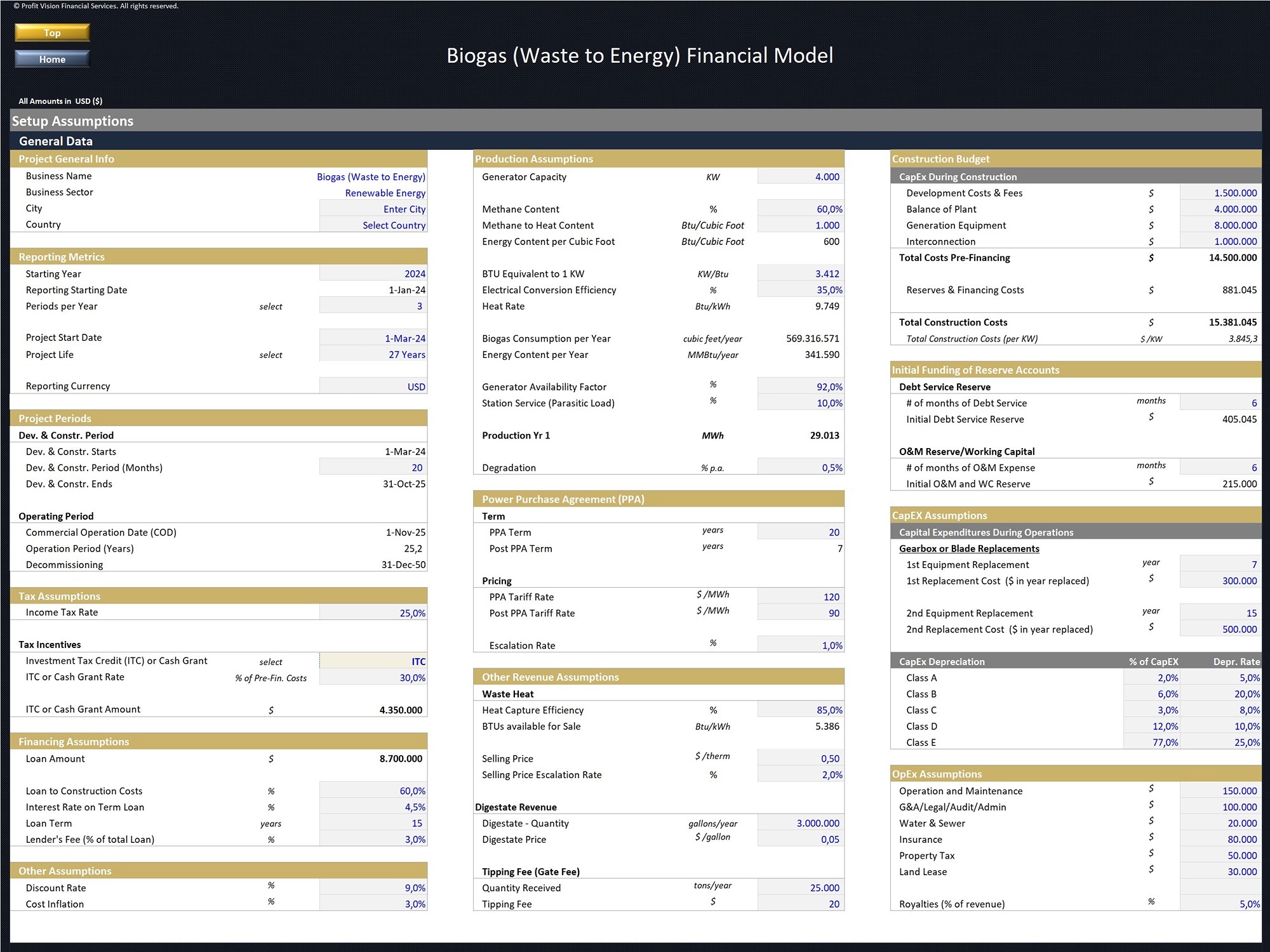Open the Select Country dropdown cell
Screen dimensions: 1270x952
click(373, 225)
